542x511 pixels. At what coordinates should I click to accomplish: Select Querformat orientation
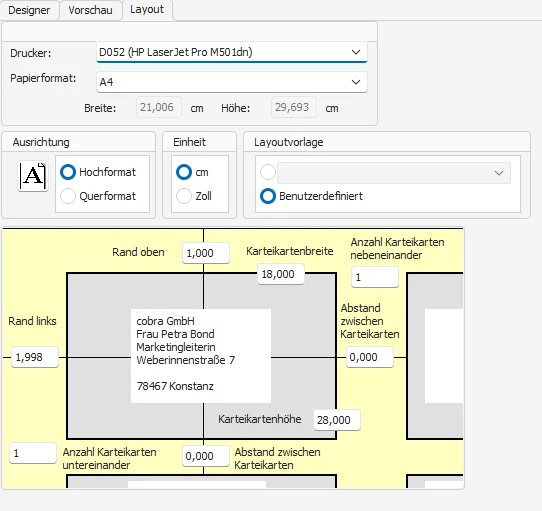tap(68, 196)
